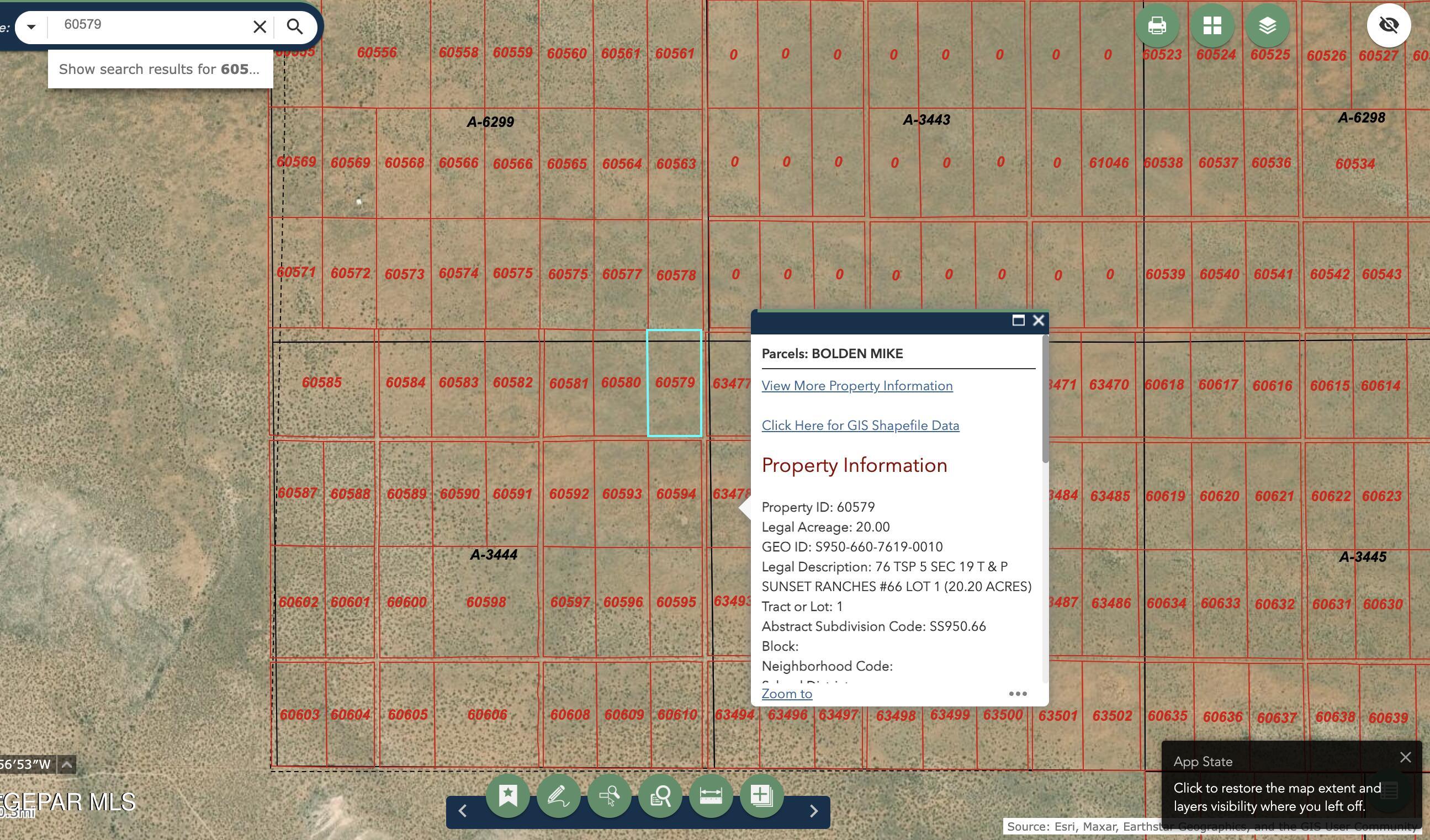Image resolution: width=1430 pixels, height=840 pixels.
Task: Open the popup three-dot actions menu
Action: click(1018, 694)
